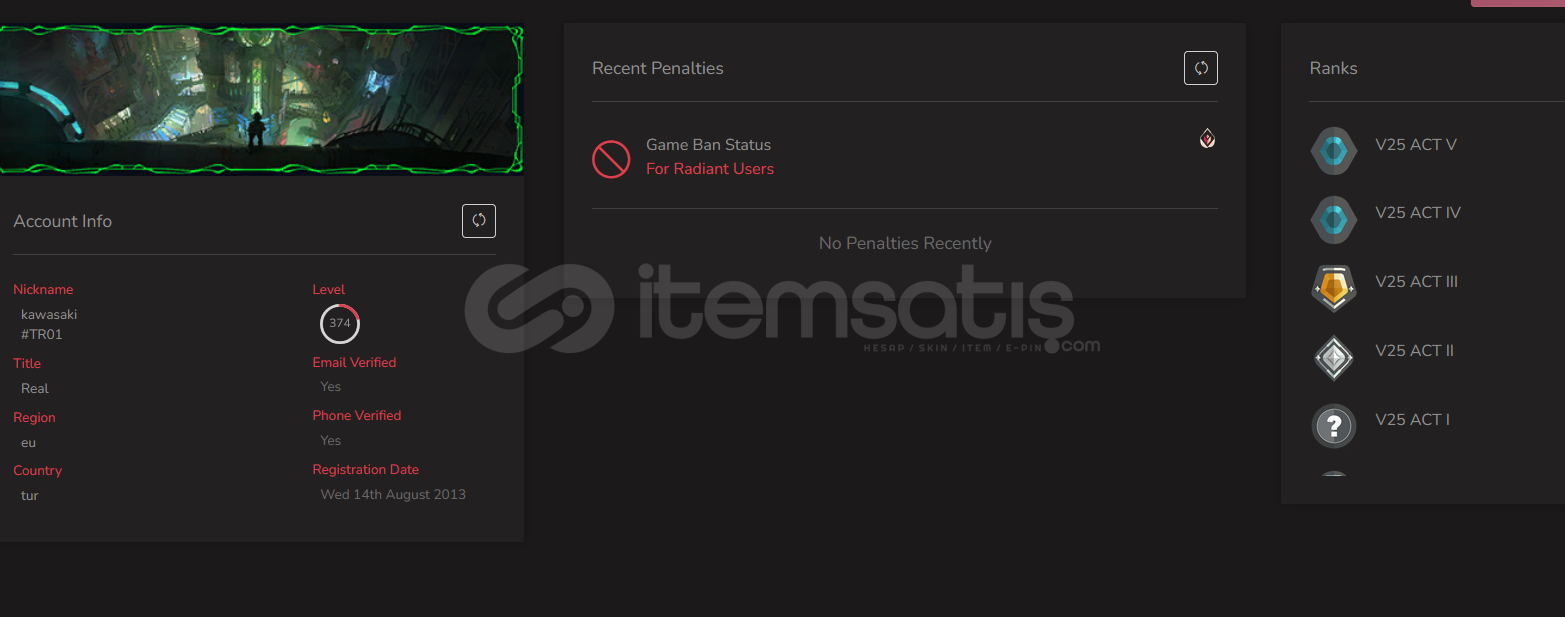
Task: Select the silver V25 ACT II rank badge
Action: [1334, 357]
